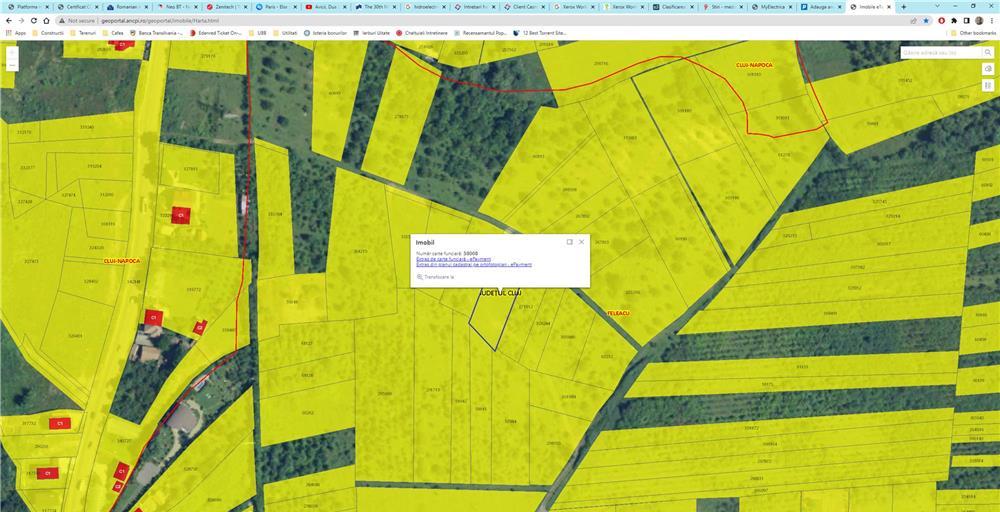Viewport: 1000px width, 512px height.
Task: Open 'Extras de carte funciară' link
Action: pyautogui.click(x=453, y=259)
